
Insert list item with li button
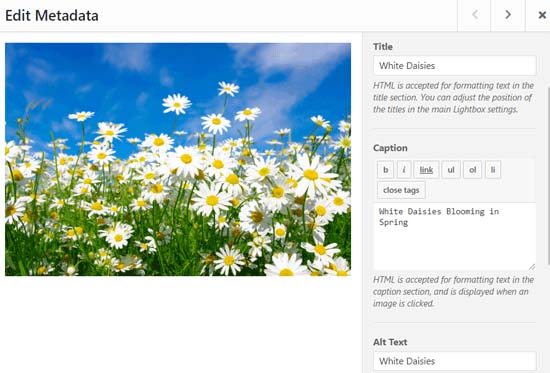point(493,170)
